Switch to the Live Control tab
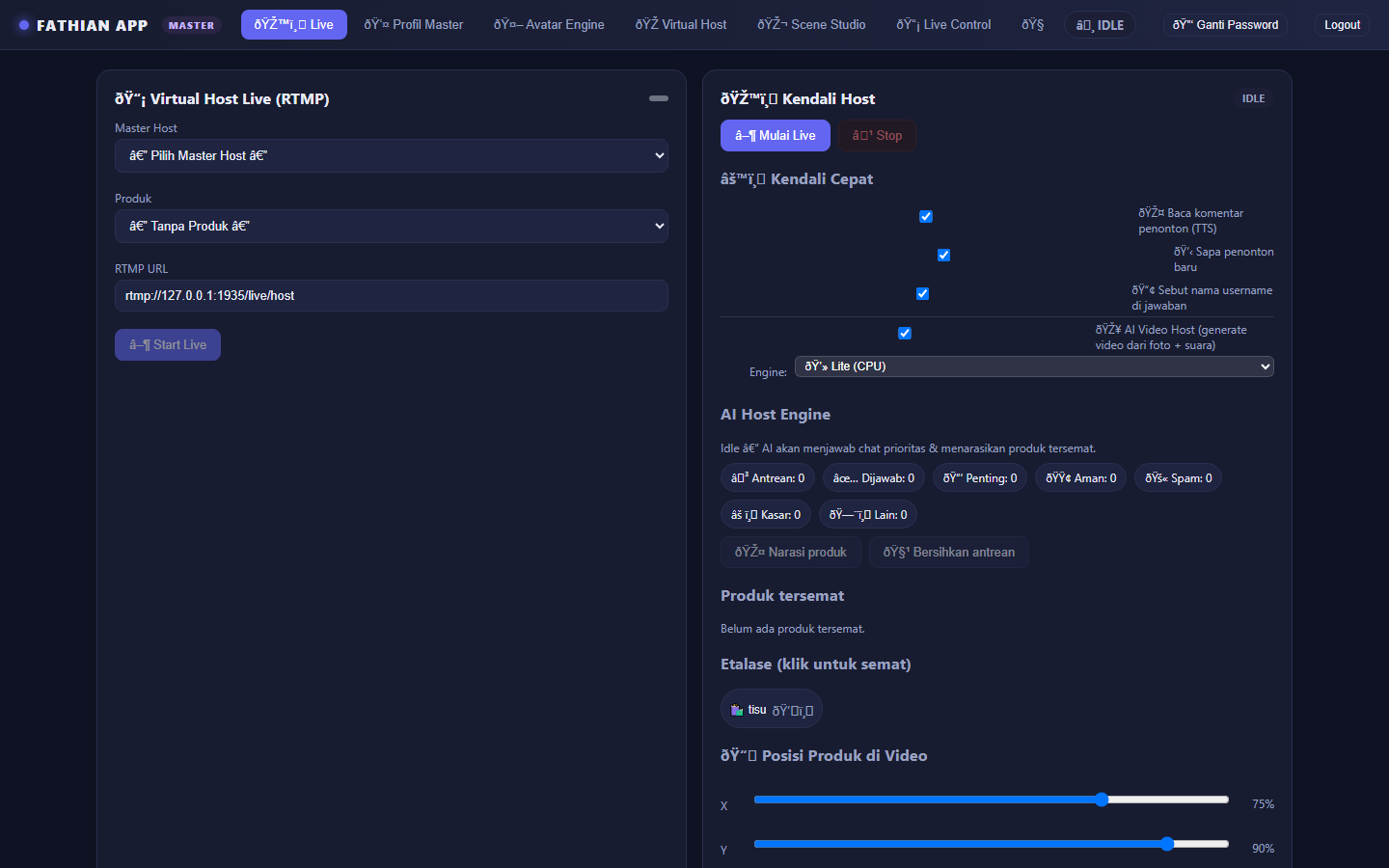Viewport: 1389px width, 868px height. pos(943,25)
